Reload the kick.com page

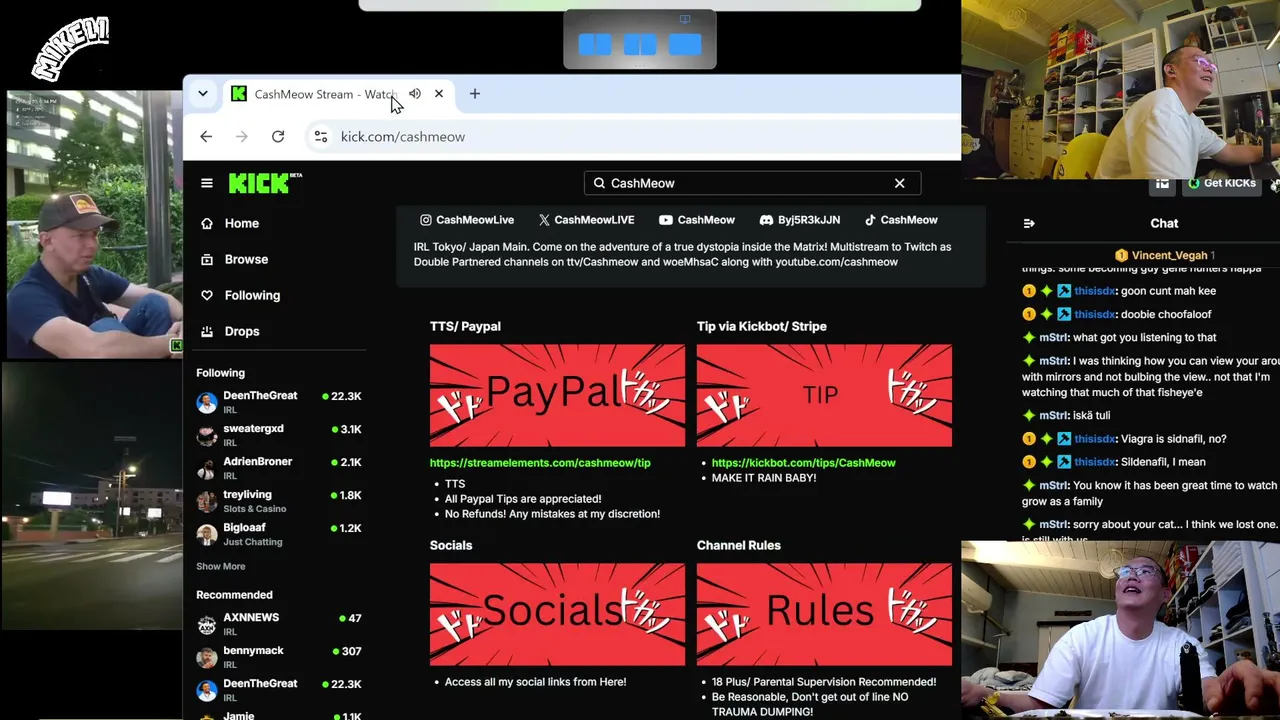coord(278,137)
